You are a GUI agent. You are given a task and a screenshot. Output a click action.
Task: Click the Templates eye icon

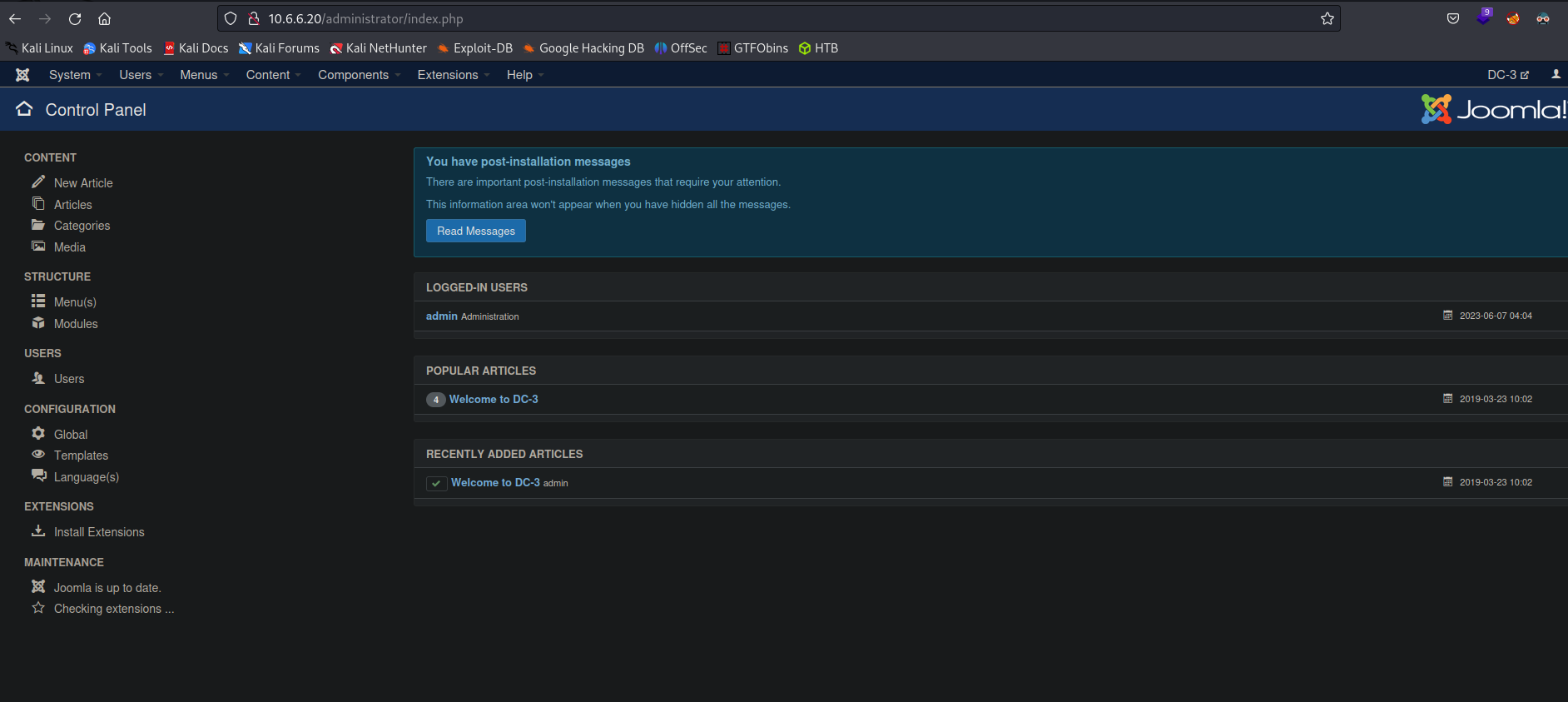pos(38,455)
